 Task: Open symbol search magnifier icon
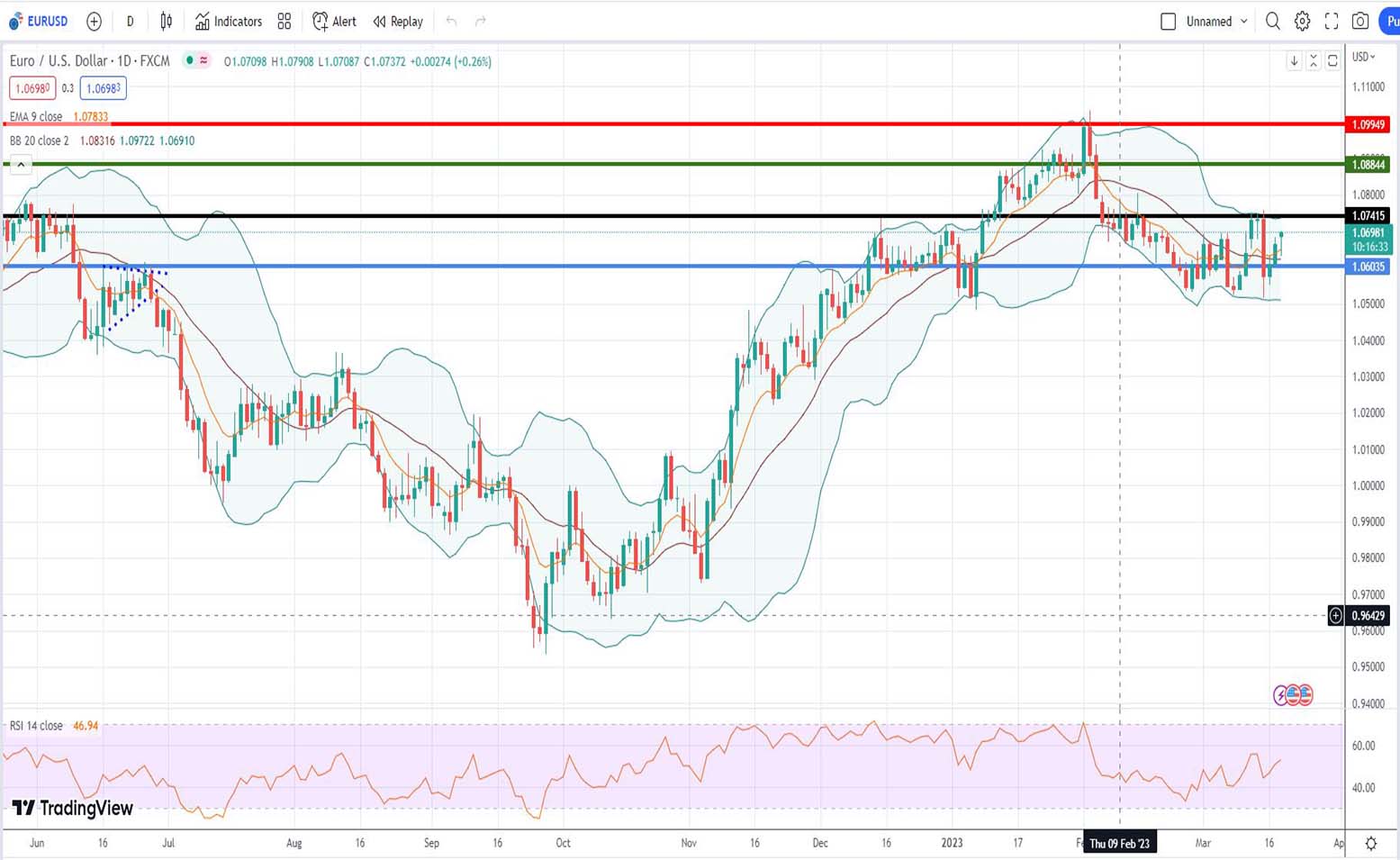click(1272, 21)
